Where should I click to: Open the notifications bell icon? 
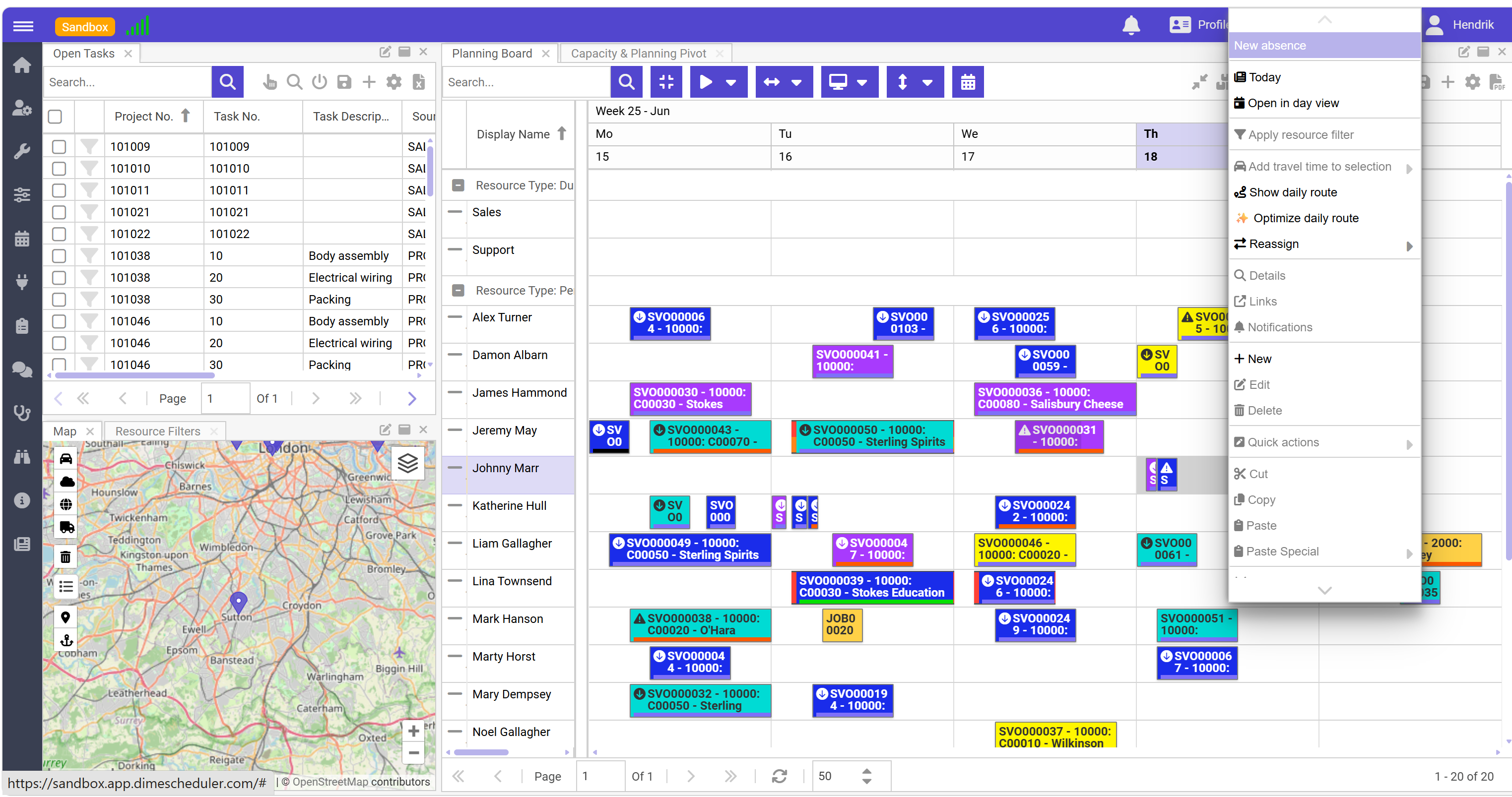click(1130, 25)
